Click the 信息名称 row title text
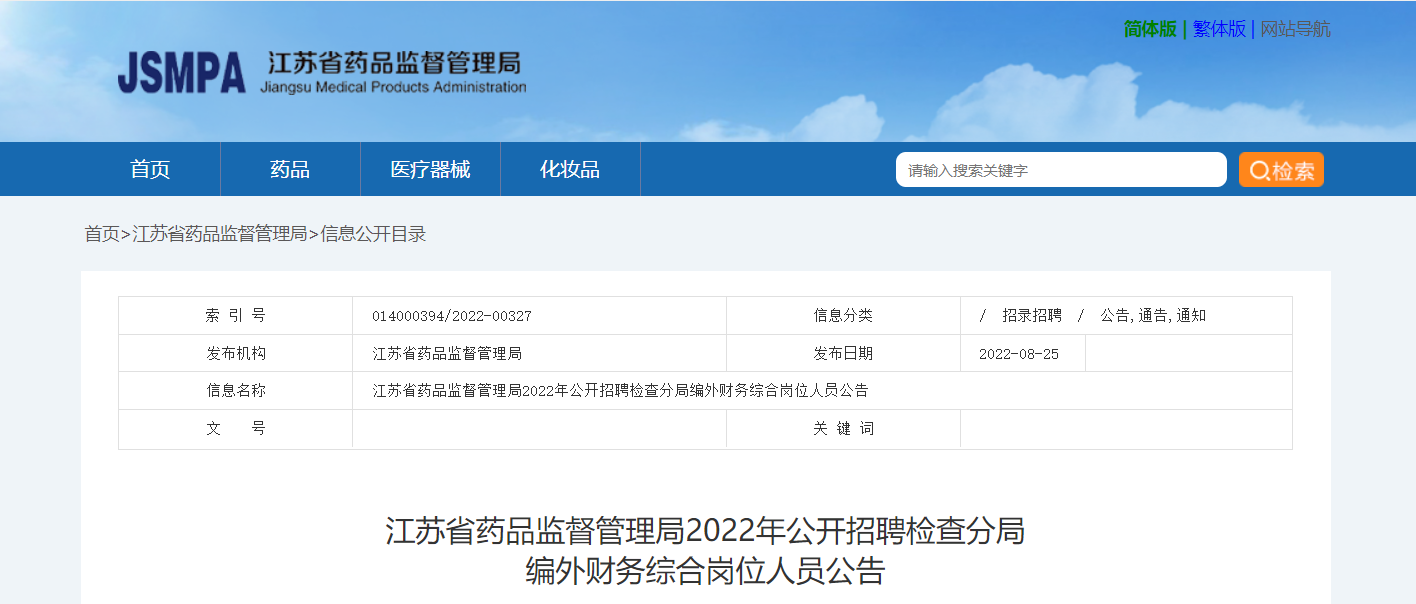 click(620, 391)
